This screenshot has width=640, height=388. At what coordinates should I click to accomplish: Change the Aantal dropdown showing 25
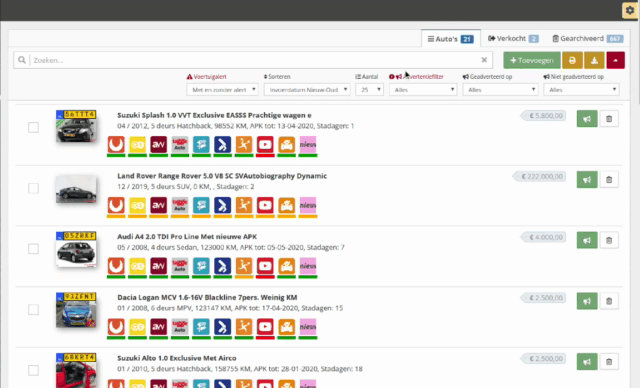click(x=369, y=90)
